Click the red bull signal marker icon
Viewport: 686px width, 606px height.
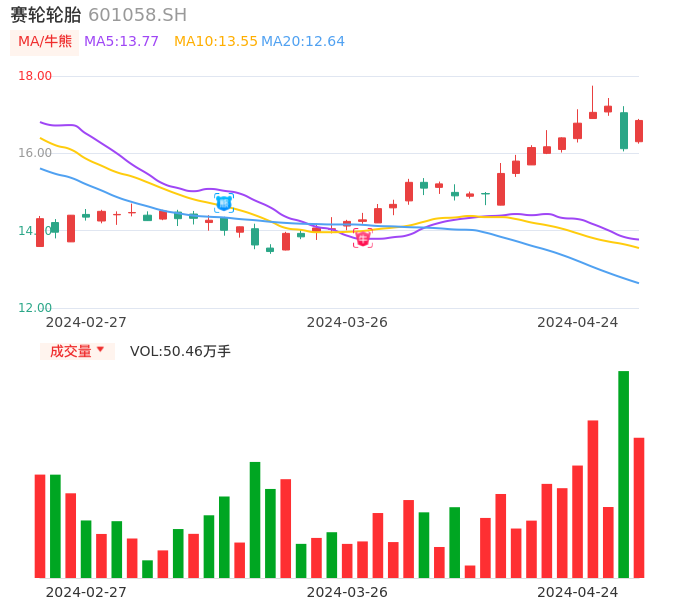363,238
